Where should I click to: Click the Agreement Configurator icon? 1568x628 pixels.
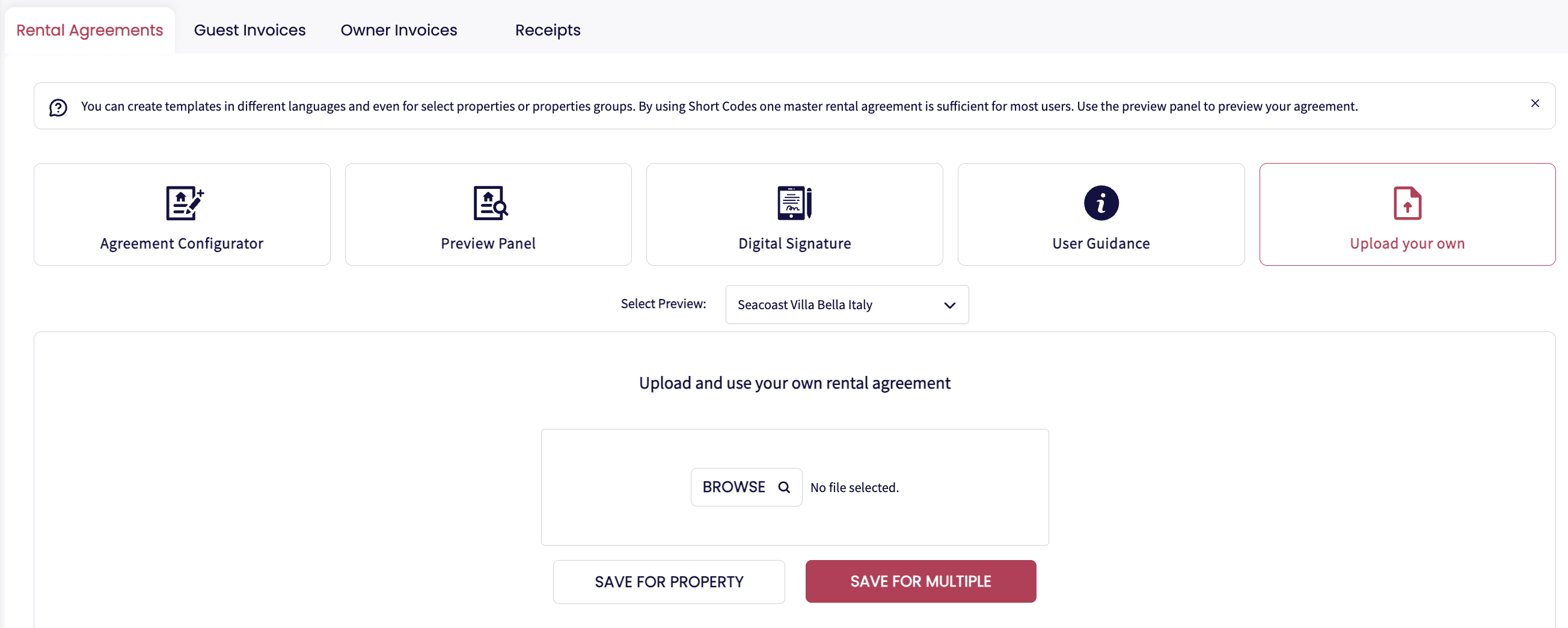[185, 203]
